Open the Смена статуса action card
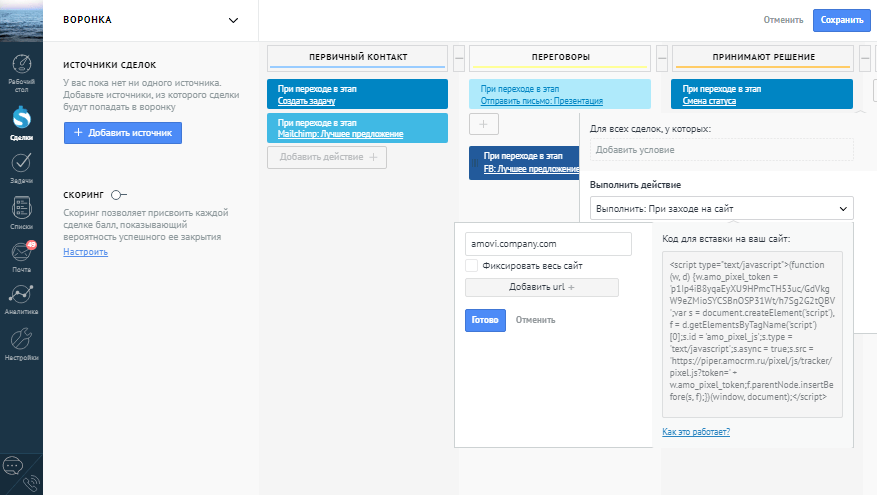This screenshot has width=877, height=495. point(762,94)
